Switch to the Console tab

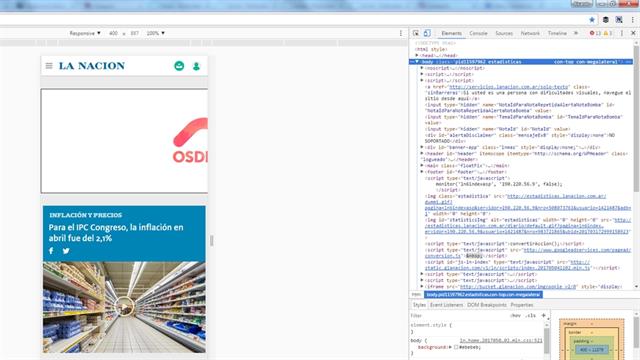pyautogui.click(x=478, y=33)
